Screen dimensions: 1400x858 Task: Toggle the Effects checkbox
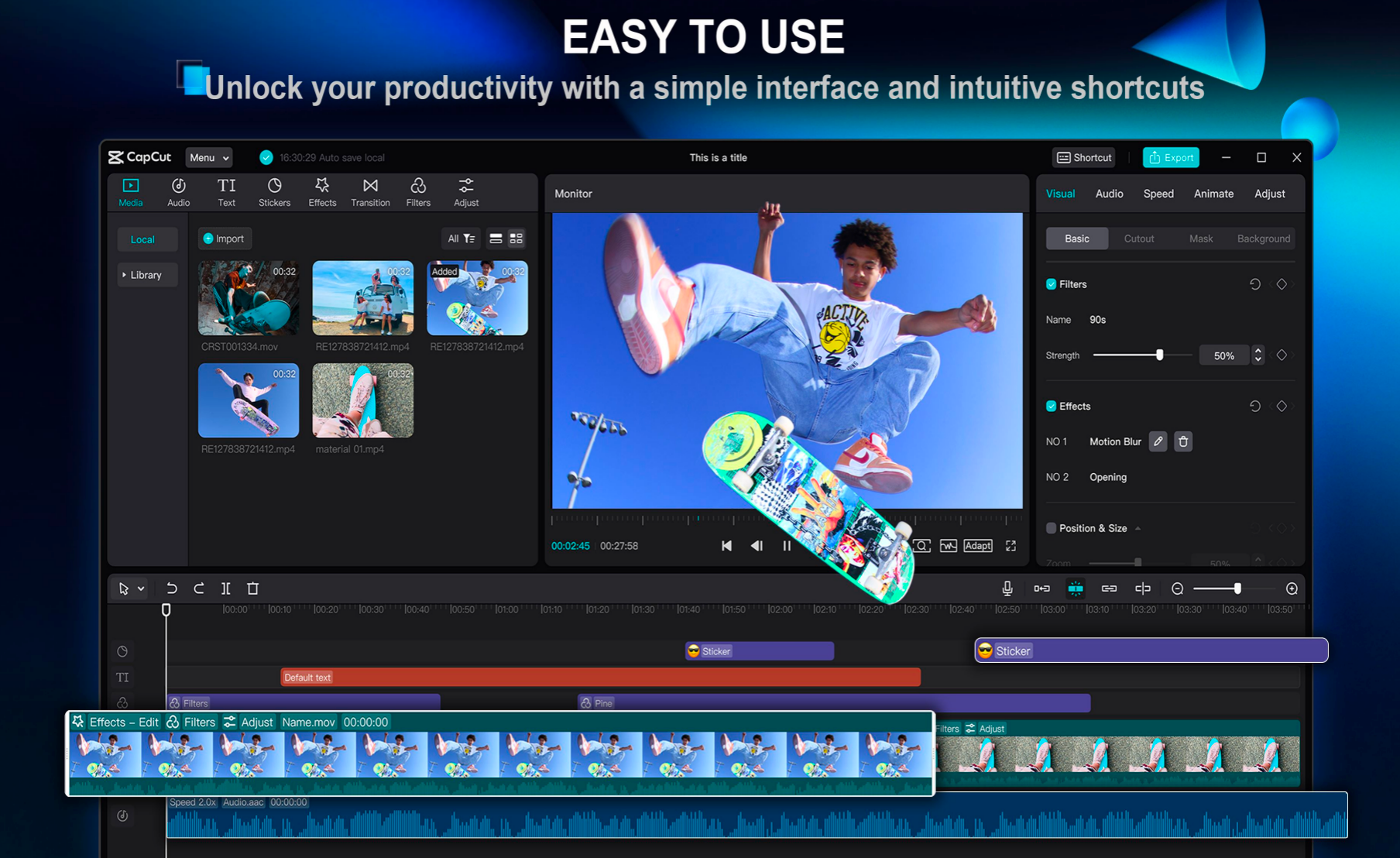[1051, 406]
